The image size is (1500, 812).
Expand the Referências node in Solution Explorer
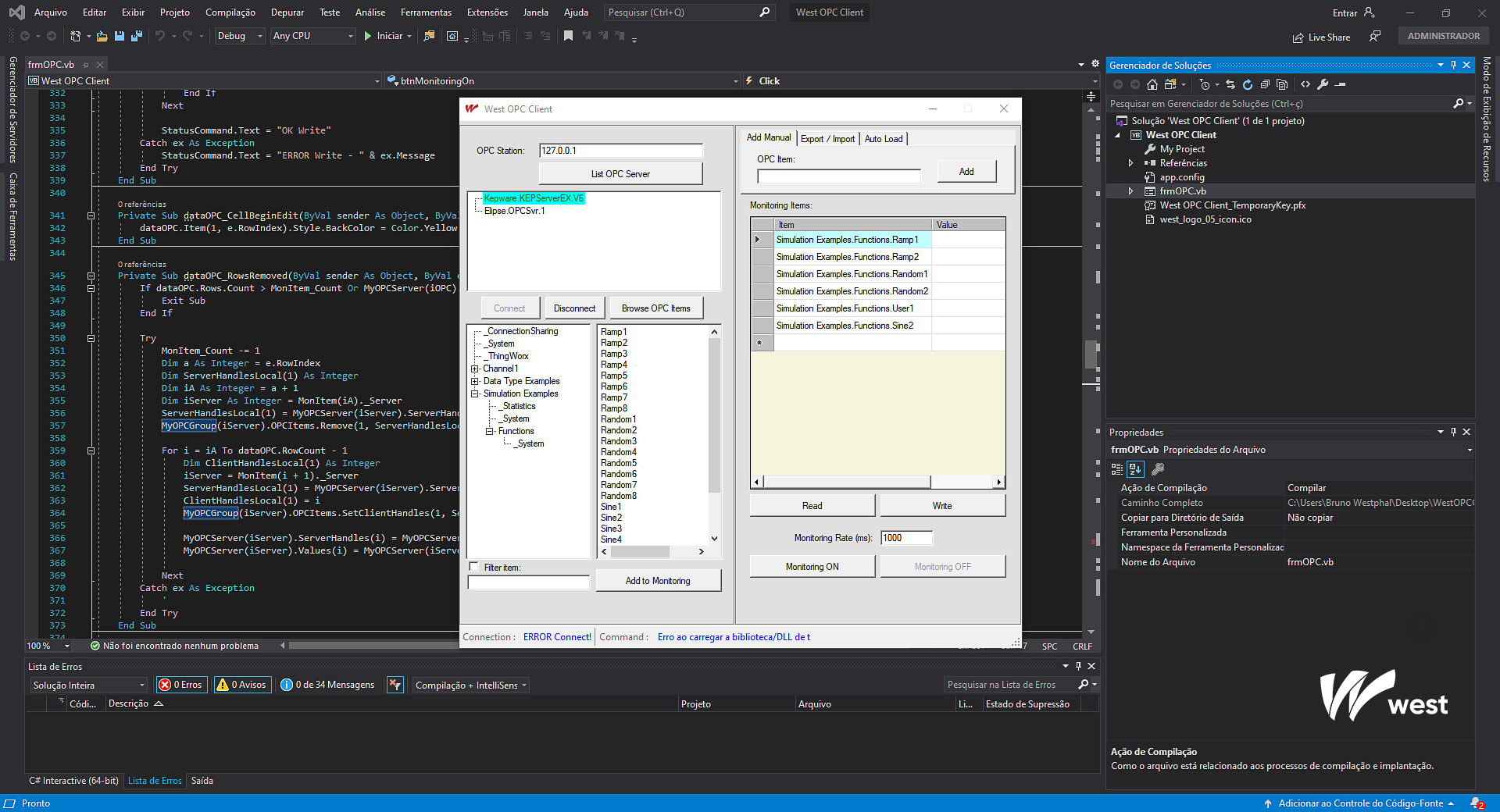[x=1130, y=163]
